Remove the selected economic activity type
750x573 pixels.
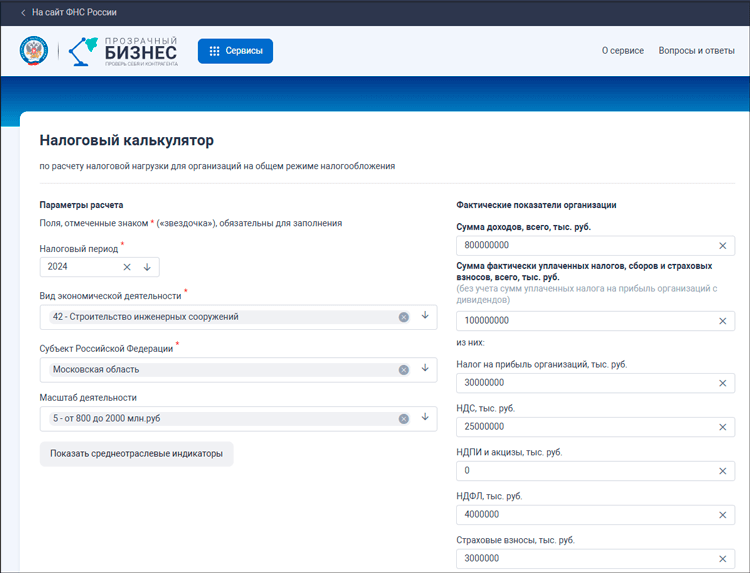(x=404, y=317)
